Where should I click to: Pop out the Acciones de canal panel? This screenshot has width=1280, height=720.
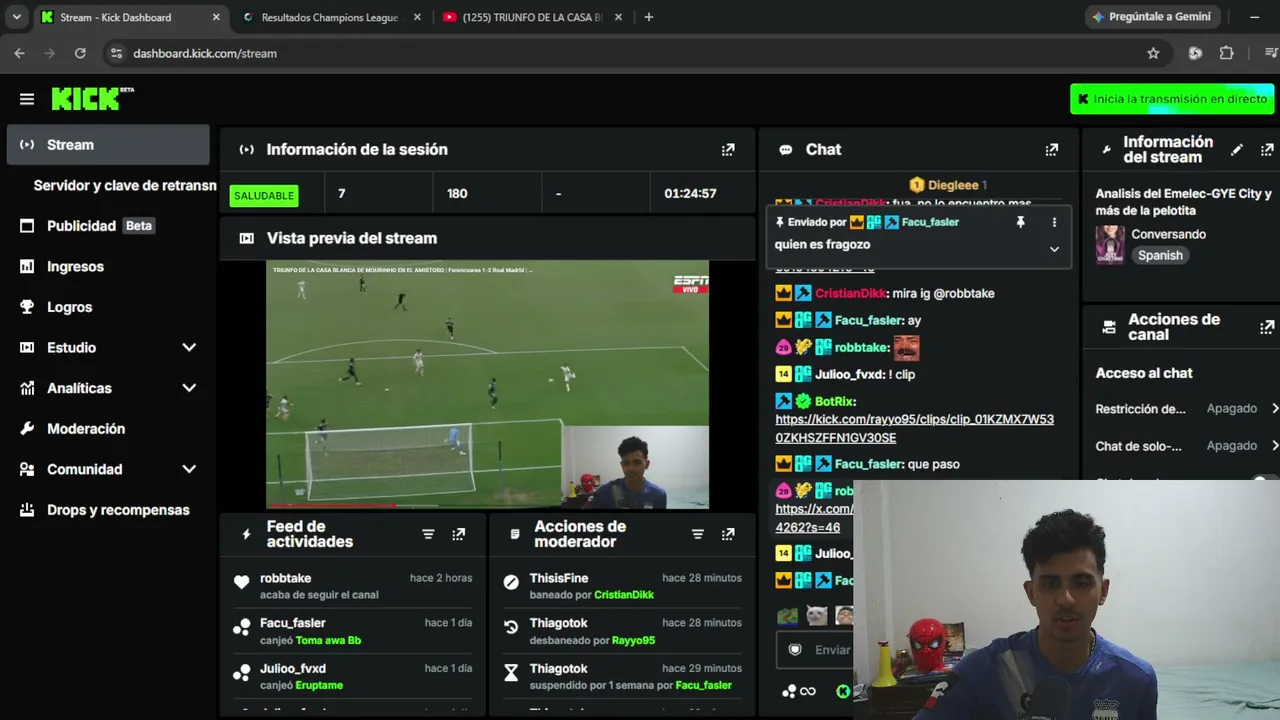tap(1267, 327)
